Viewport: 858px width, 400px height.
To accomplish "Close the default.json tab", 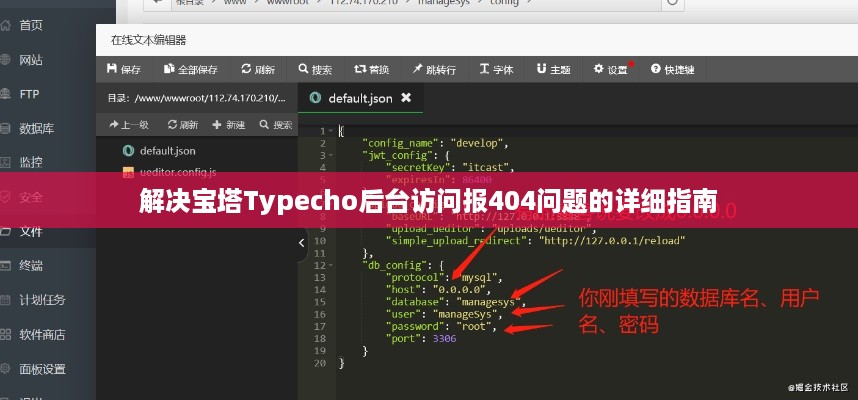I will 405,98.
